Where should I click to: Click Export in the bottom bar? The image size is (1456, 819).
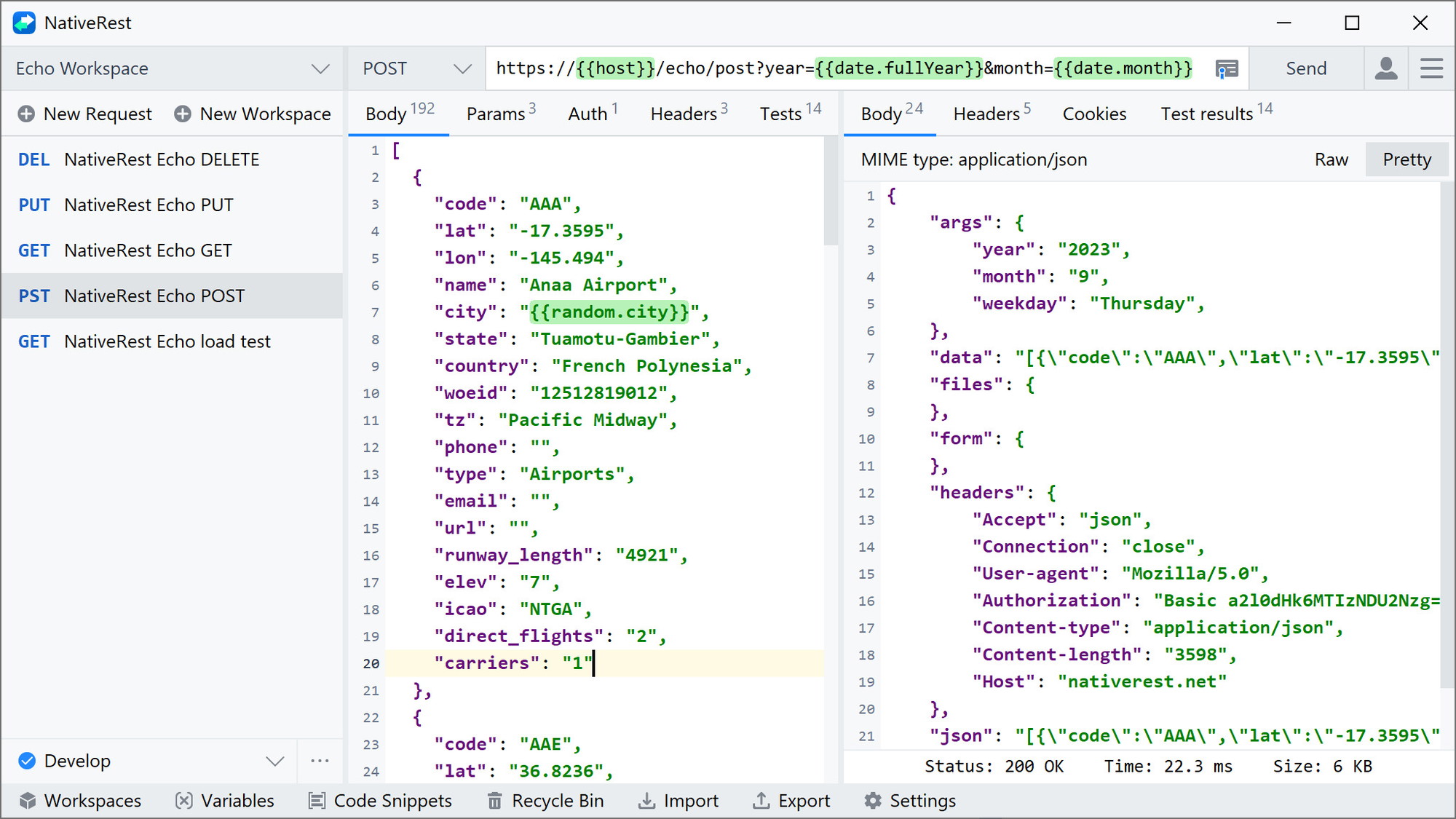[x=791, y=801]
